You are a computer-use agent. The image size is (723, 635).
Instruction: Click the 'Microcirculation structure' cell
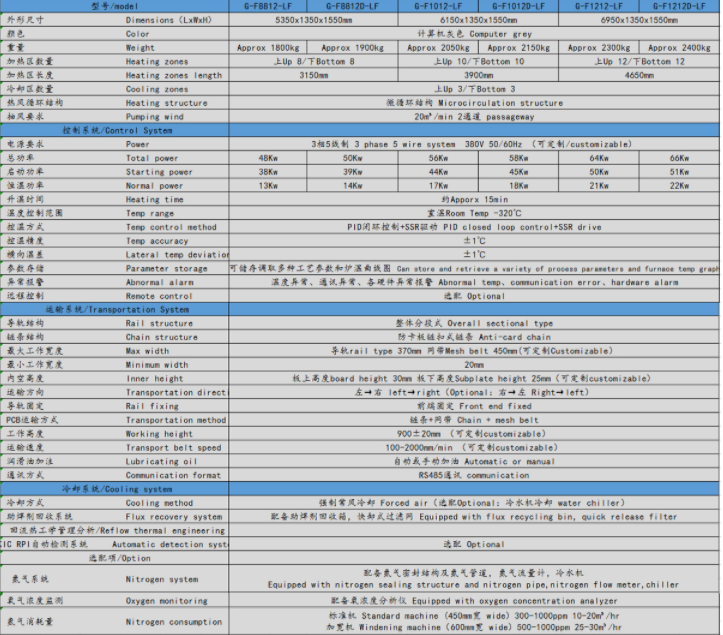click(x=473, y=103)
